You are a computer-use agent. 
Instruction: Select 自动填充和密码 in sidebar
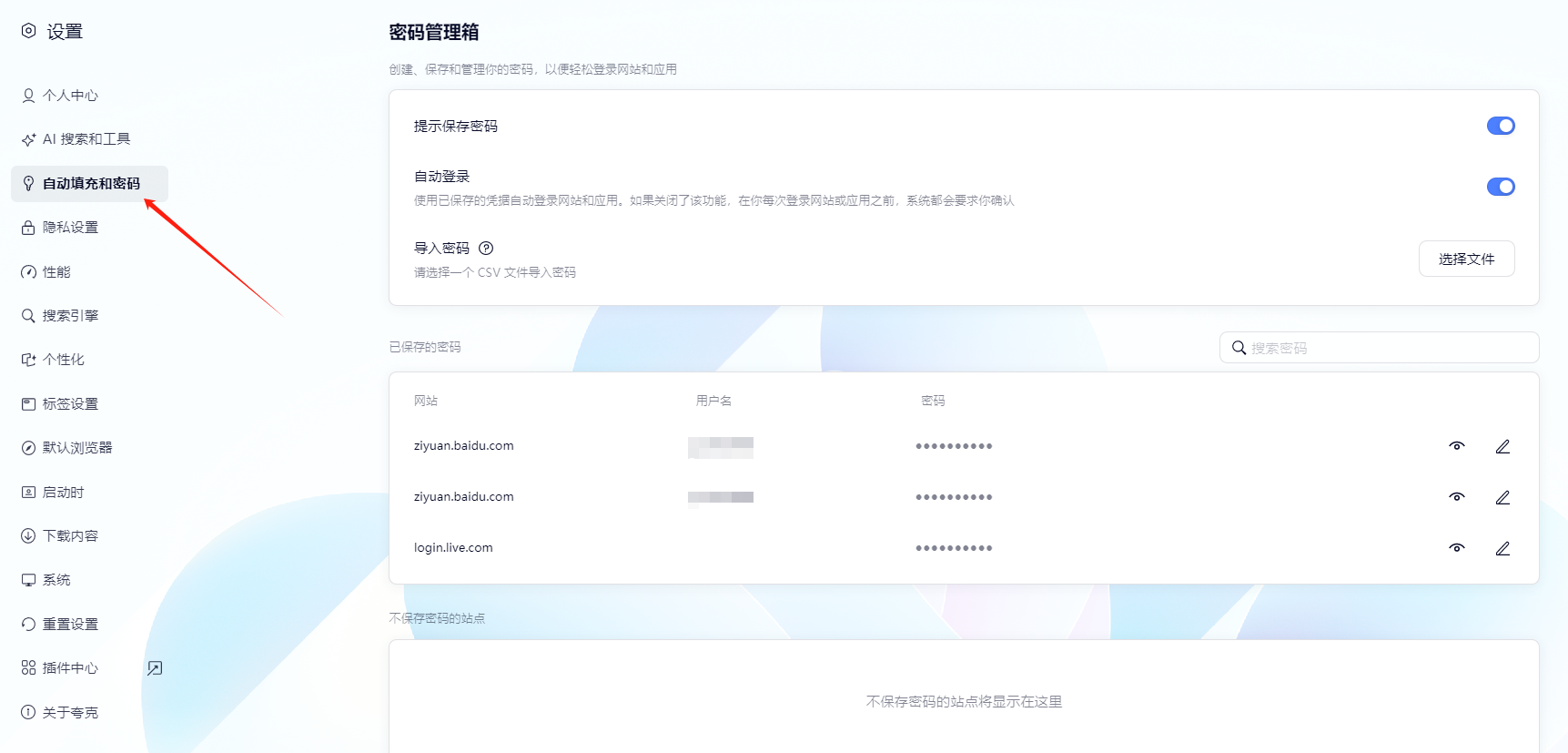(89, 183)
